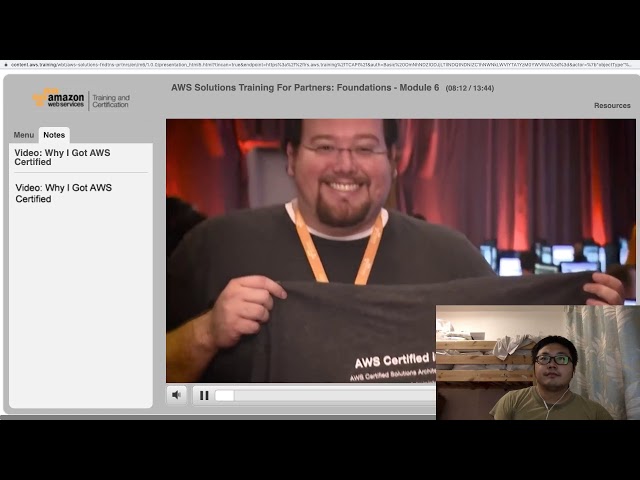Click the browser address bar URL

click(x=320, y=64)
